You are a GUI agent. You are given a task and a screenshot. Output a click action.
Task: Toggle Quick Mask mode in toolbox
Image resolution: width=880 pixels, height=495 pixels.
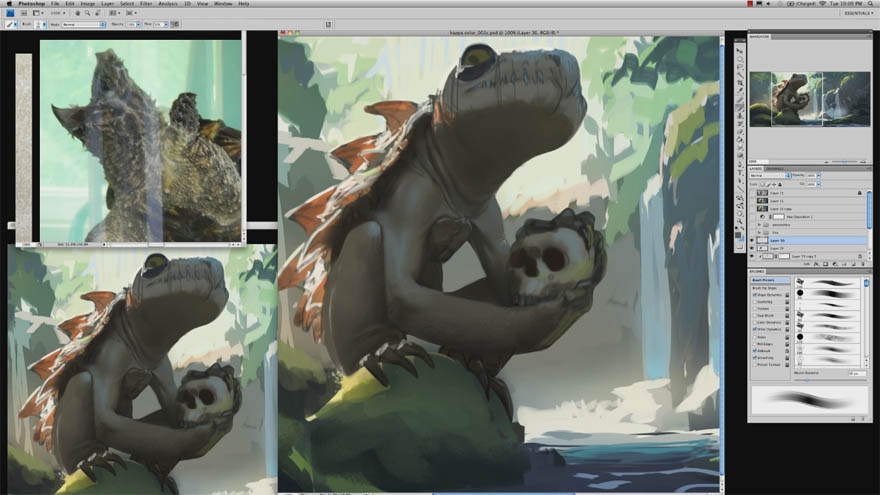pos(740,246)
